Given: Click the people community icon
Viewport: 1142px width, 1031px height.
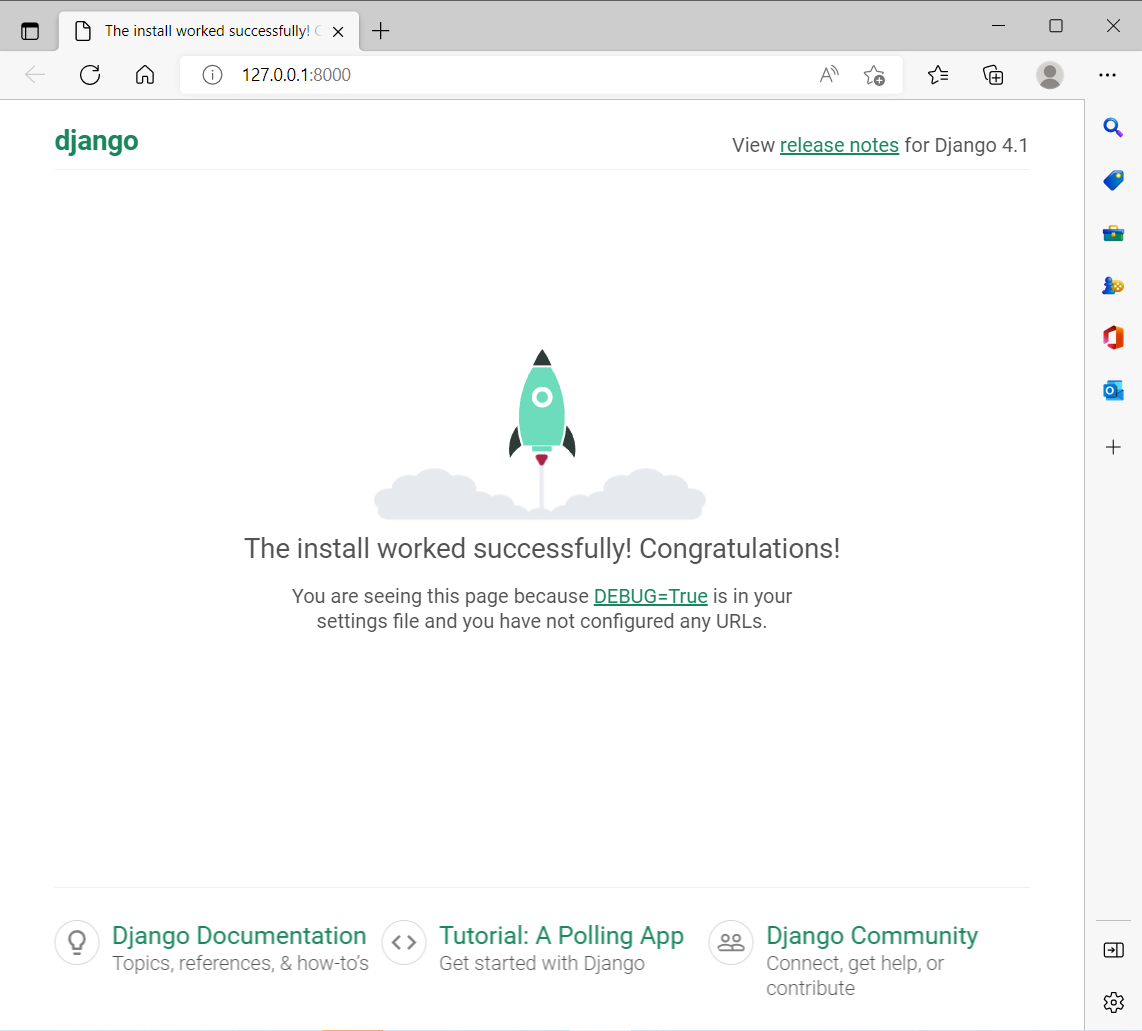Looking at the screenshot, I should [731, 942].
